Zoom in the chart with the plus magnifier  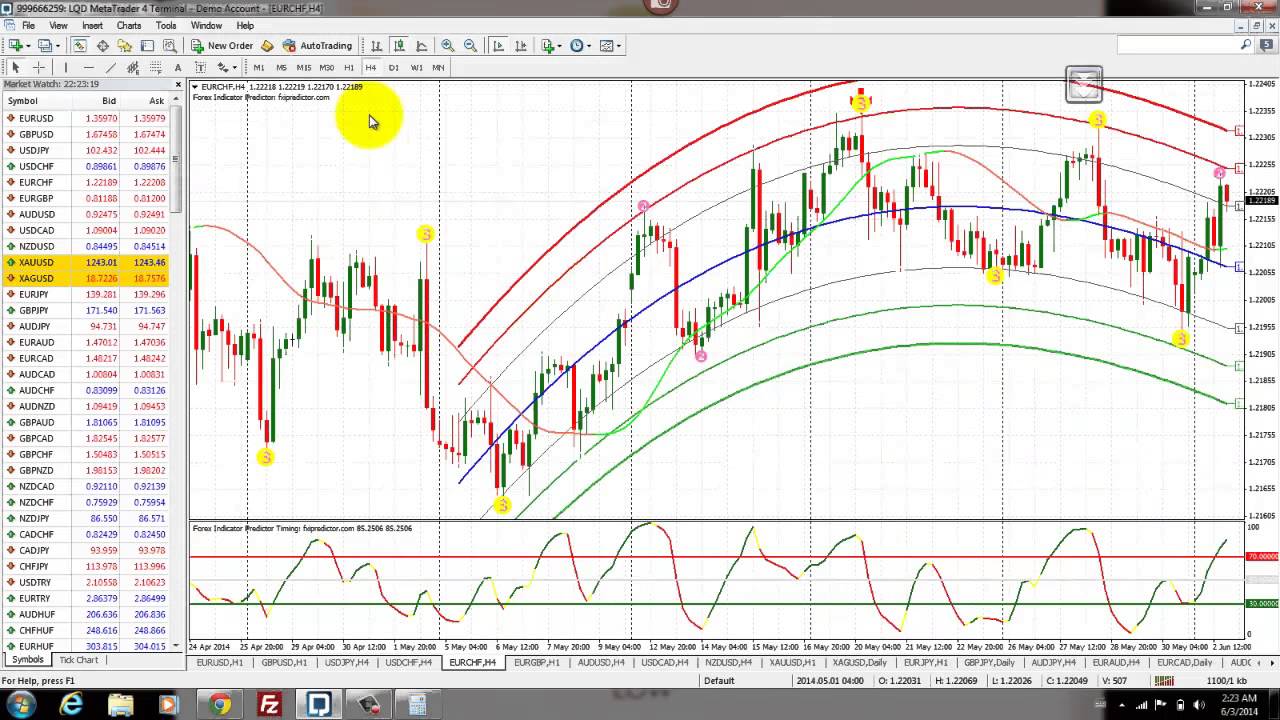[x=447, y=45]
